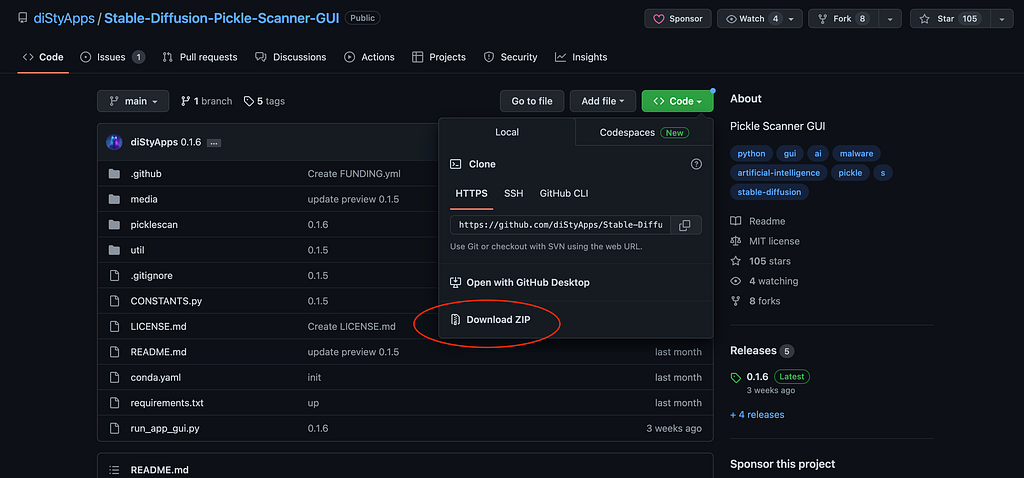
Task: Click the artificial-intelligence topic tag
Action: [778, 173]
